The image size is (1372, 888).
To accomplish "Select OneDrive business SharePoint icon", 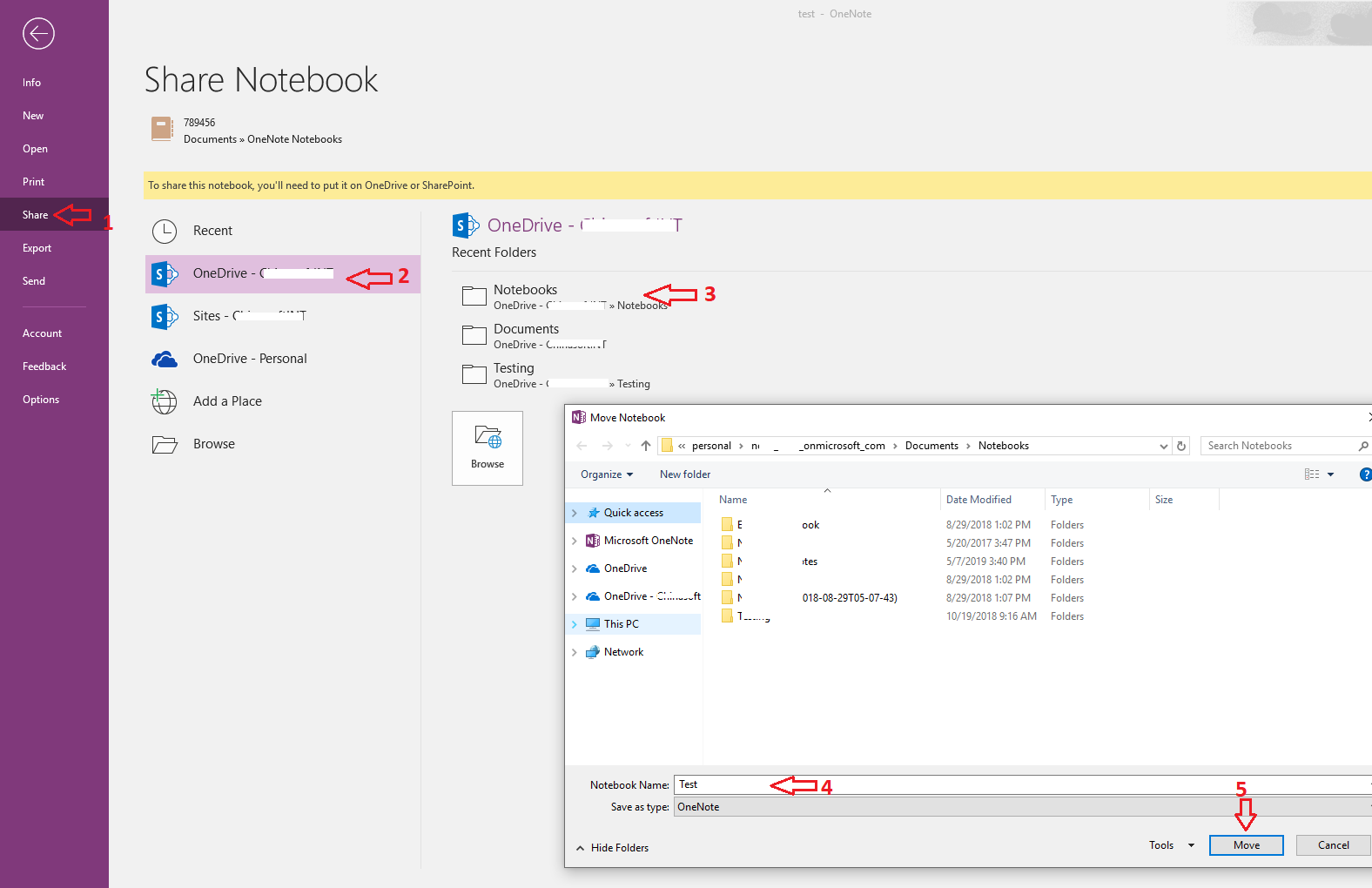I will (x=165, y=273).
